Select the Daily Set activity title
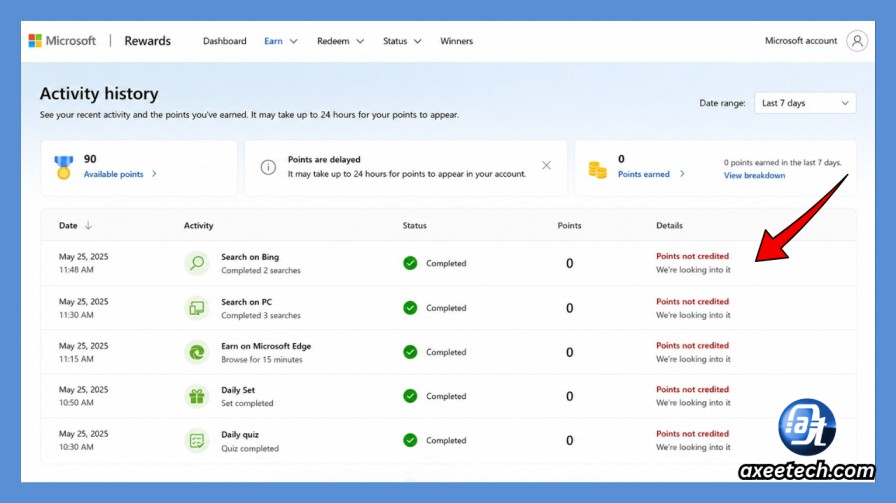Image resolution: width=896 pixels, height=503 pixels. pyautogui.click(x=238, y=390)
